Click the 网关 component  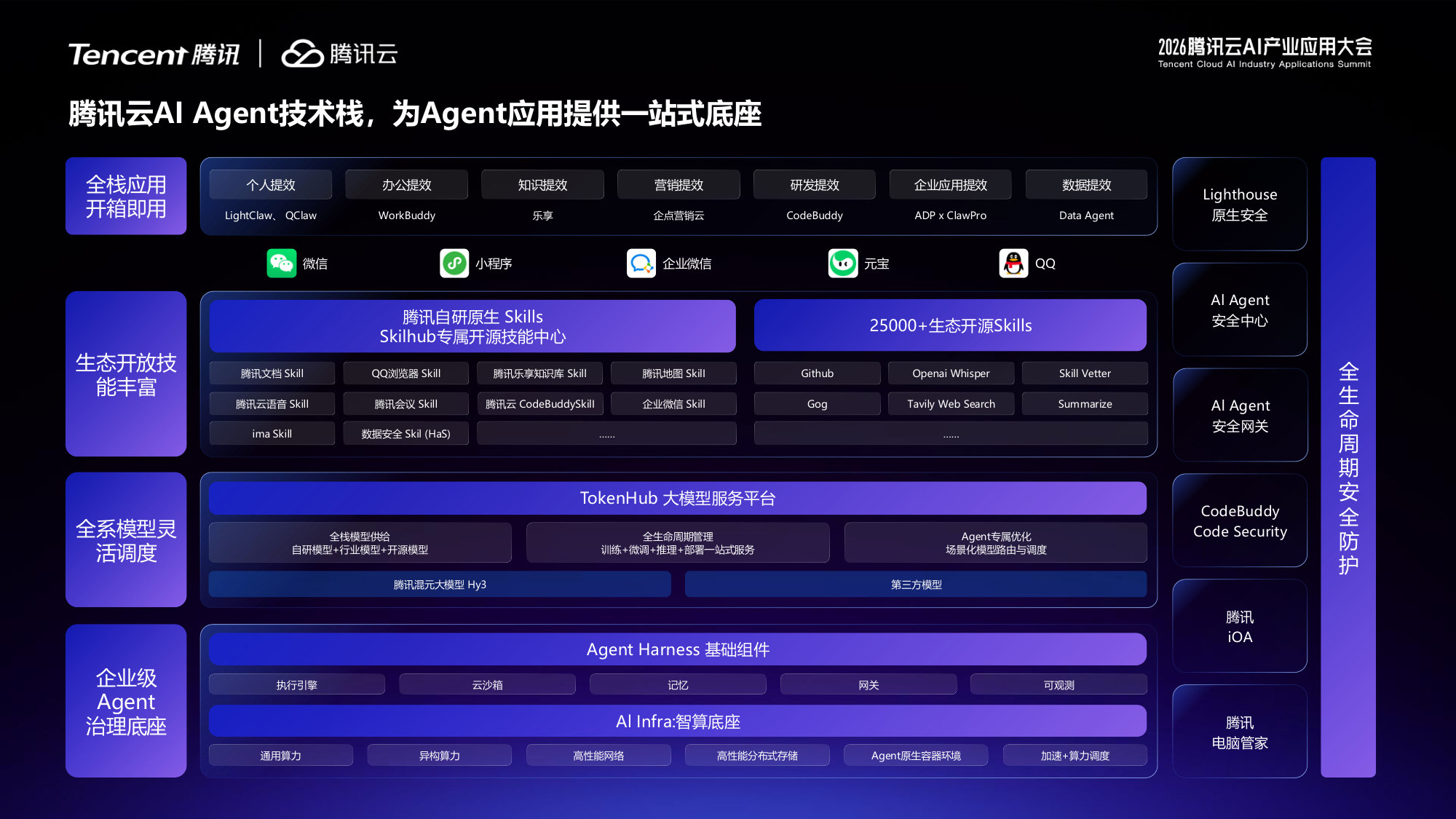pyautogui.click(x=869, y=685)
